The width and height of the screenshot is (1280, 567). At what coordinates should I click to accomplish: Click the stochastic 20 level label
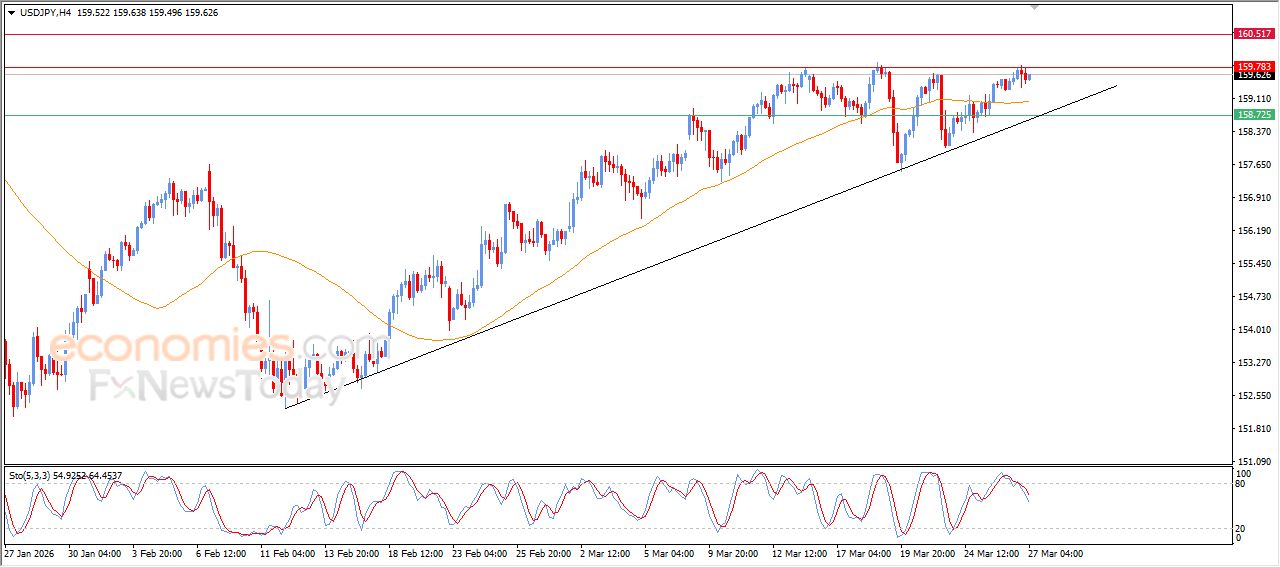pyautogui.click(x=1242, y=528)
